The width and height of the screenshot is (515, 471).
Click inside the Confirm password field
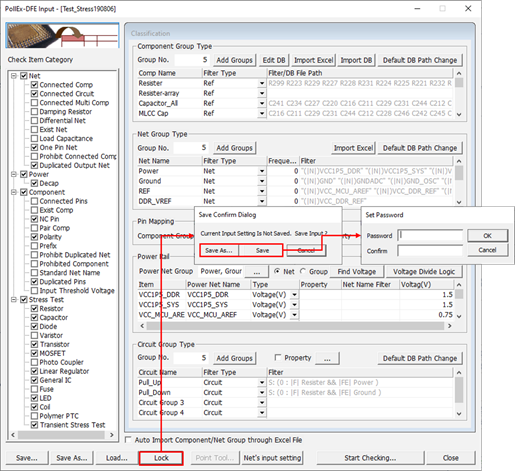click(430, 251)
